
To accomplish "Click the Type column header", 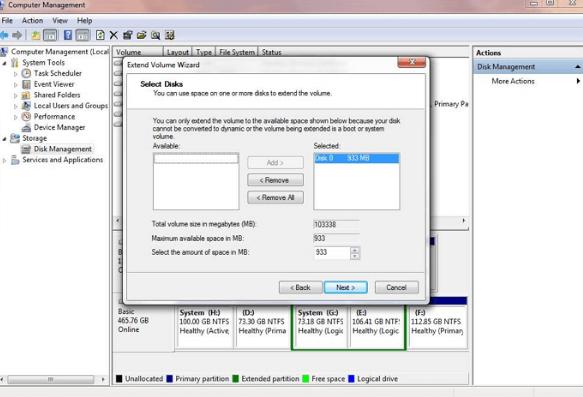I will [x=204, y=52].
